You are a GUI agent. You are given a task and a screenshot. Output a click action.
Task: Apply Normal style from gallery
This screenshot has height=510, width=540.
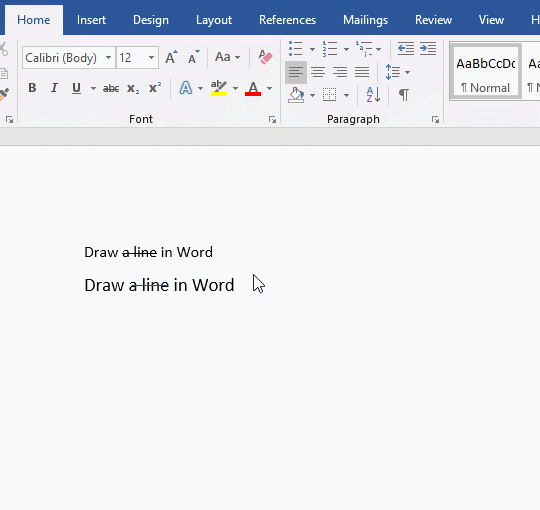(x=486, y=72)
